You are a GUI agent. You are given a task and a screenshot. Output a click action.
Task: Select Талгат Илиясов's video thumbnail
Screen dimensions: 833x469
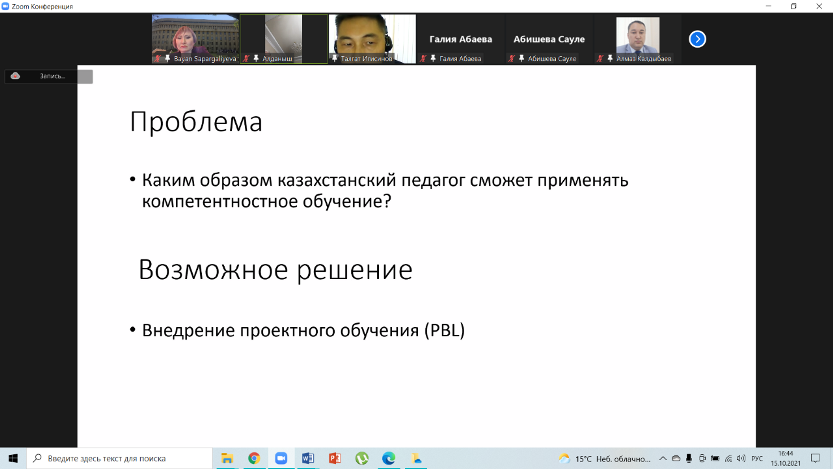tap(372, 39)
